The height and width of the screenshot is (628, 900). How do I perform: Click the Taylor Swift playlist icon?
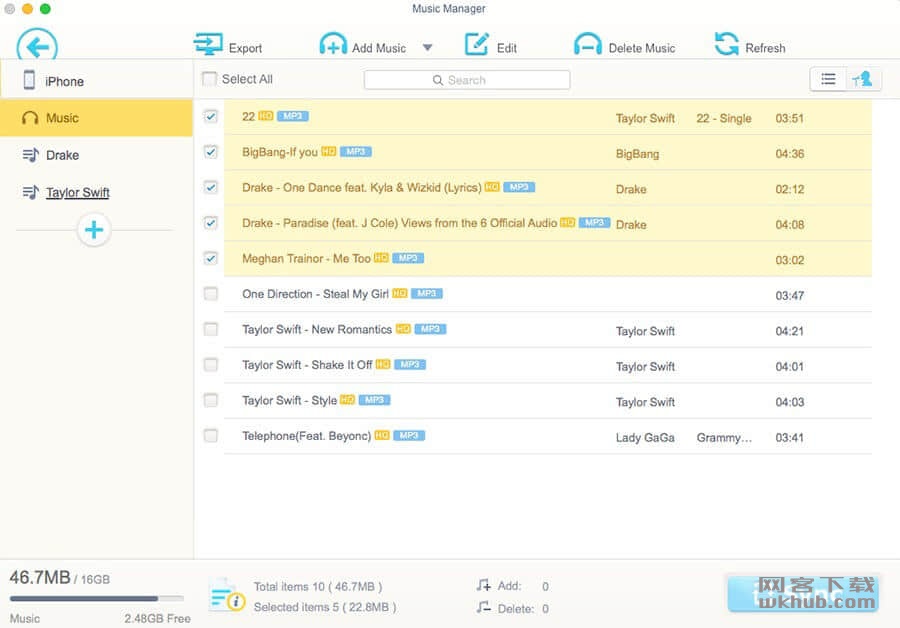click(31, 192)
